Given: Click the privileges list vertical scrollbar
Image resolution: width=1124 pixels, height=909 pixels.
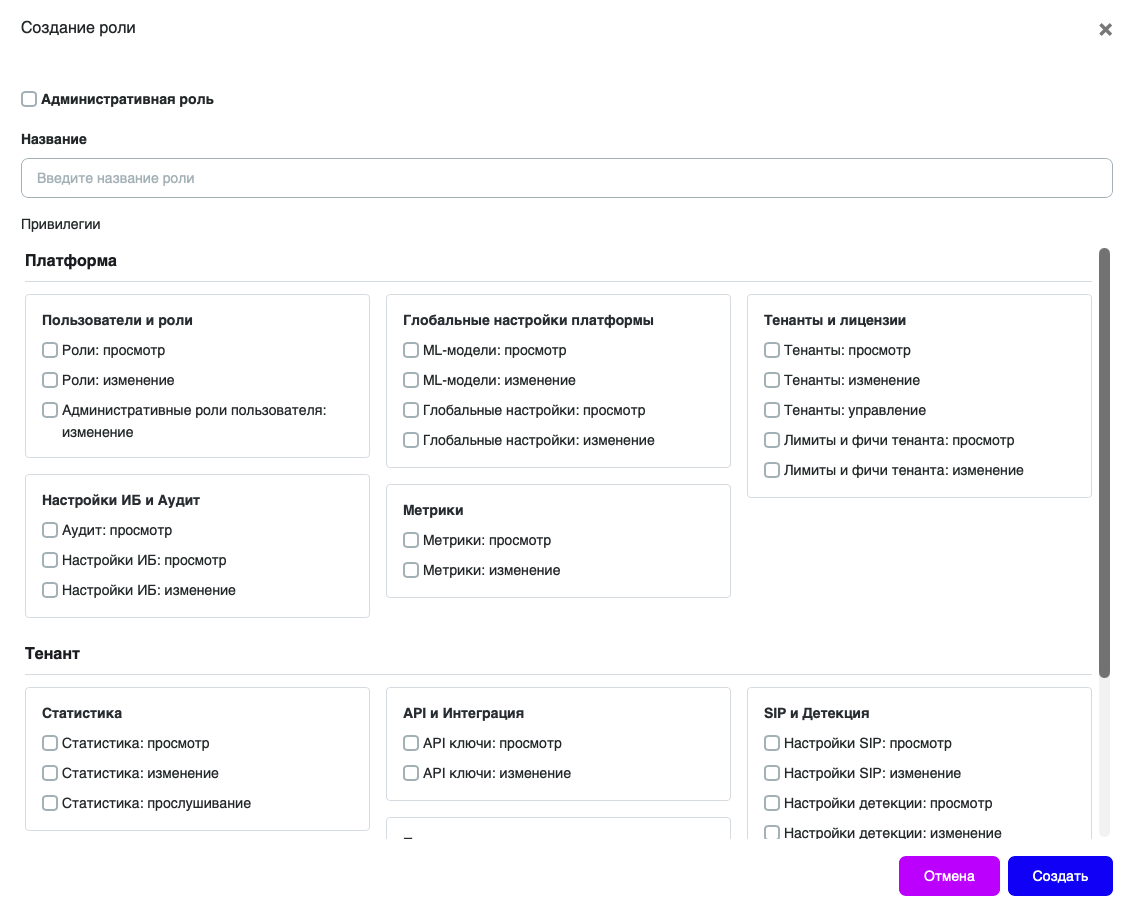Looking at the screenshot, I should (1104, 462).
